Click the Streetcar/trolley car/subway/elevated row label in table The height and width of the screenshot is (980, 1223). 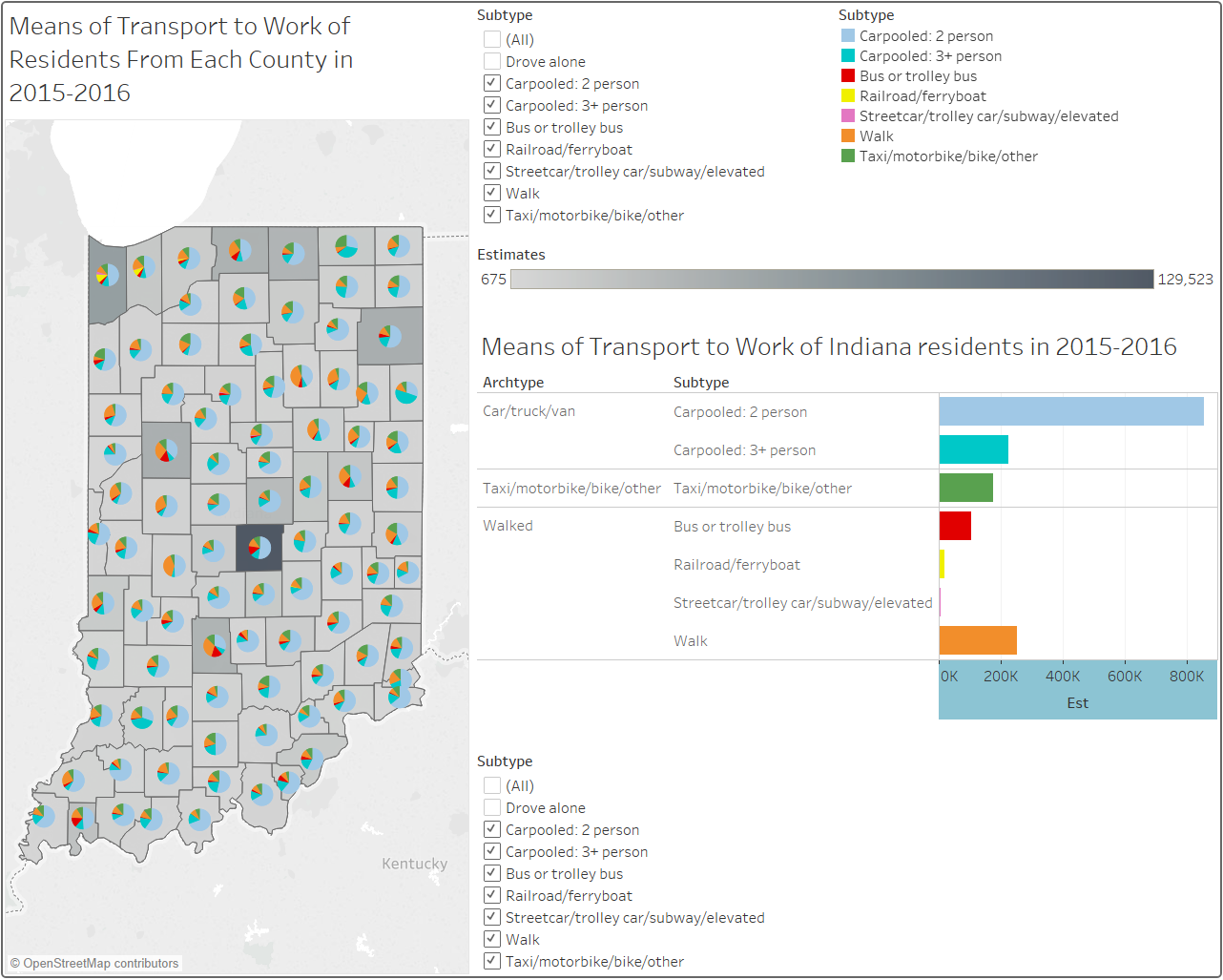coord(803,602)
